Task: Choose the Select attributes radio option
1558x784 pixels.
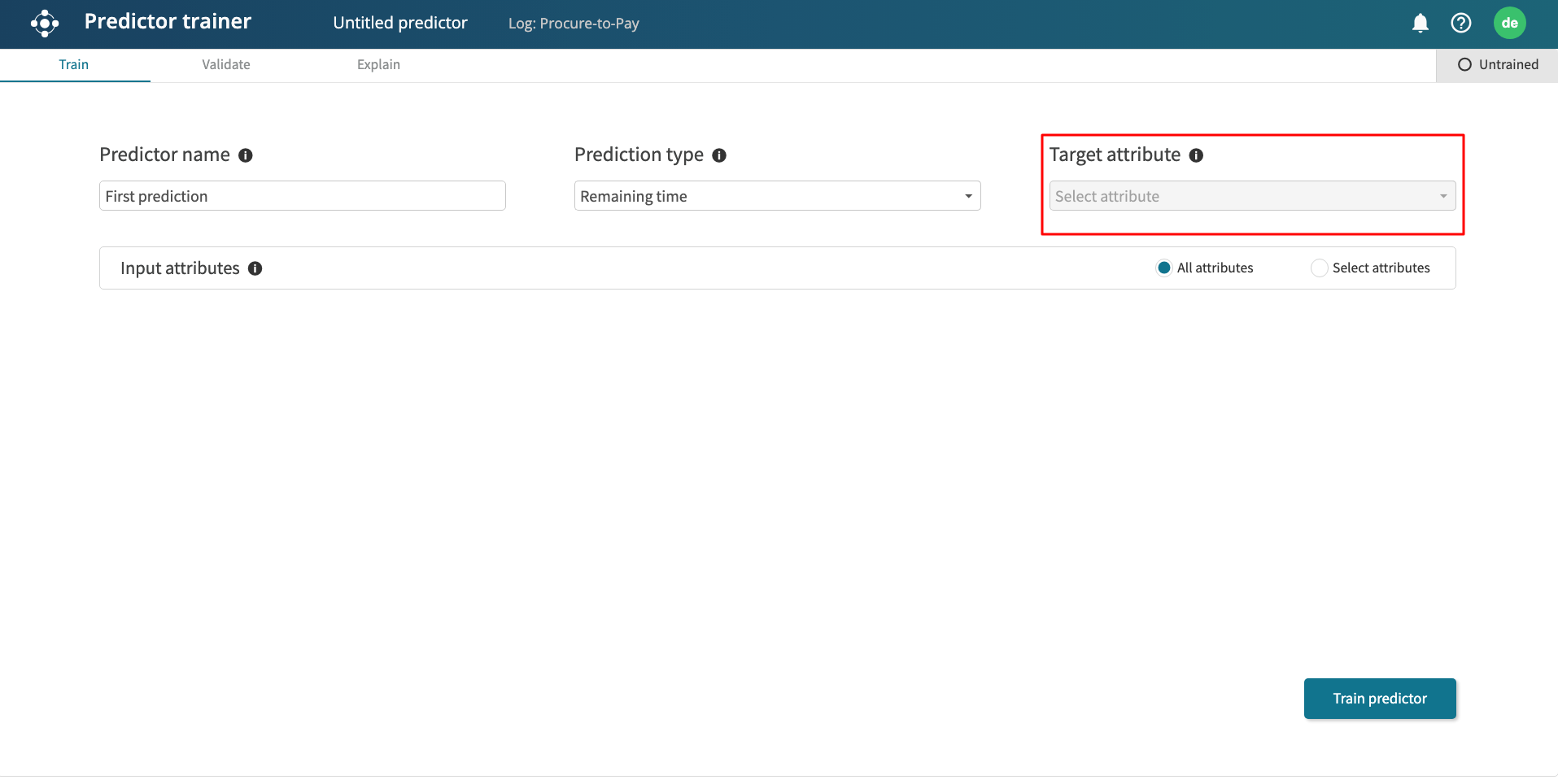Action: pos(1319,268)
